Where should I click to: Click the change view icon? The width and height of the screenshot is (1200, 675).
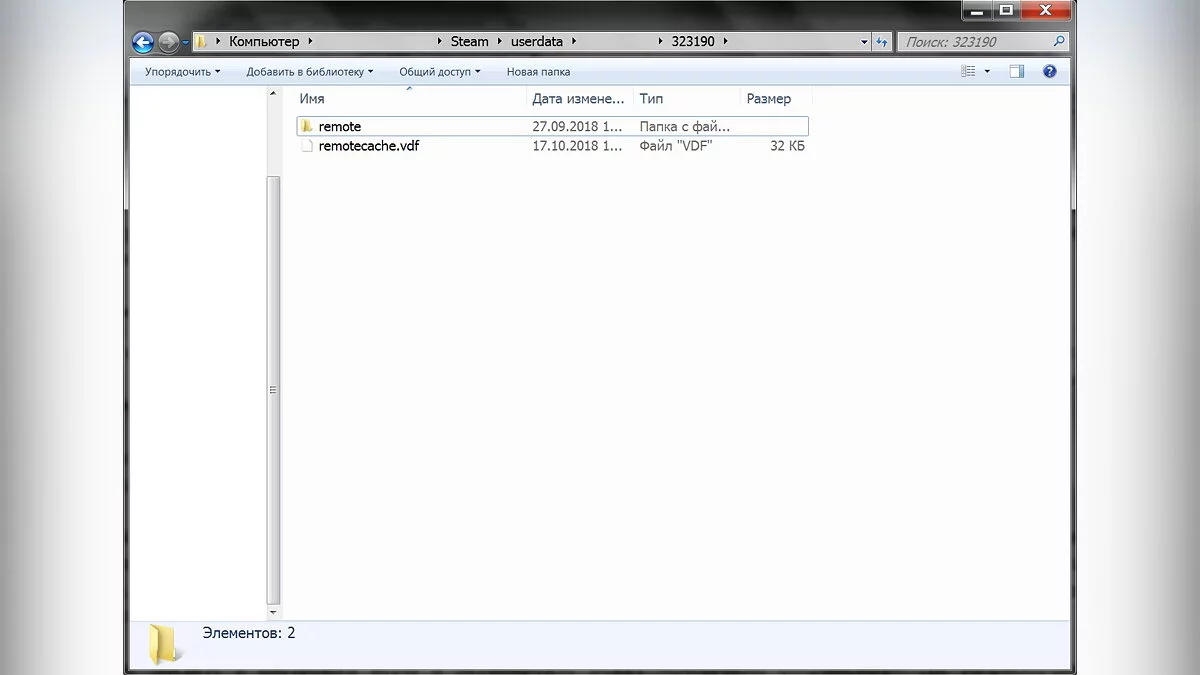point(968,72)
